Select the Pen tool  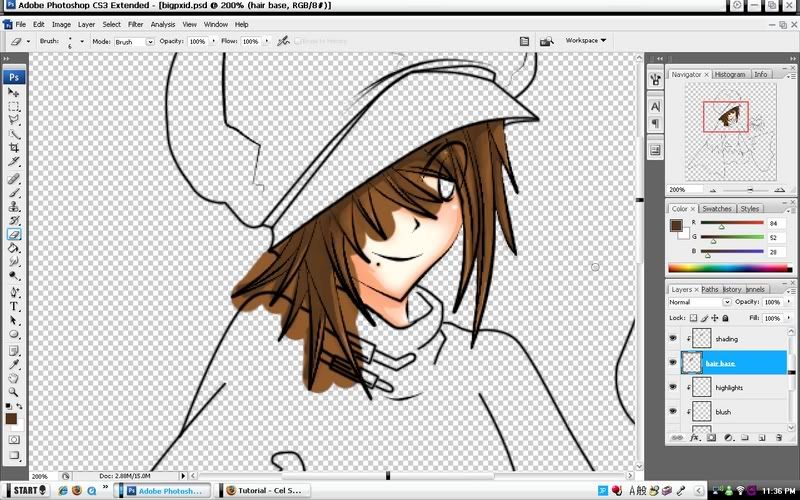[x=13, y=293]
